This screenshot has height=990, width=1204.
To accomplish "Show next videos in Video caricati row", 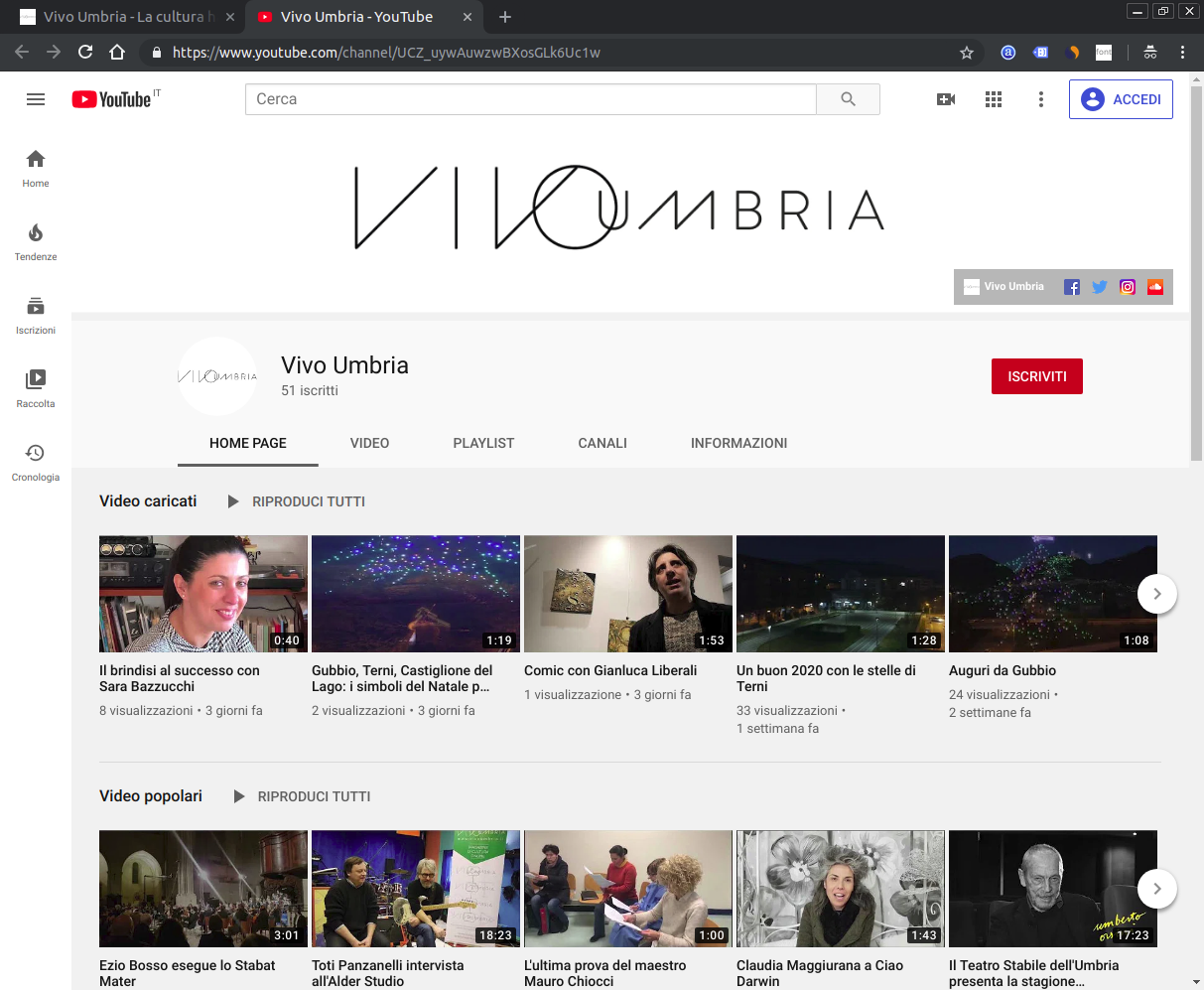I will (1157, 594).
